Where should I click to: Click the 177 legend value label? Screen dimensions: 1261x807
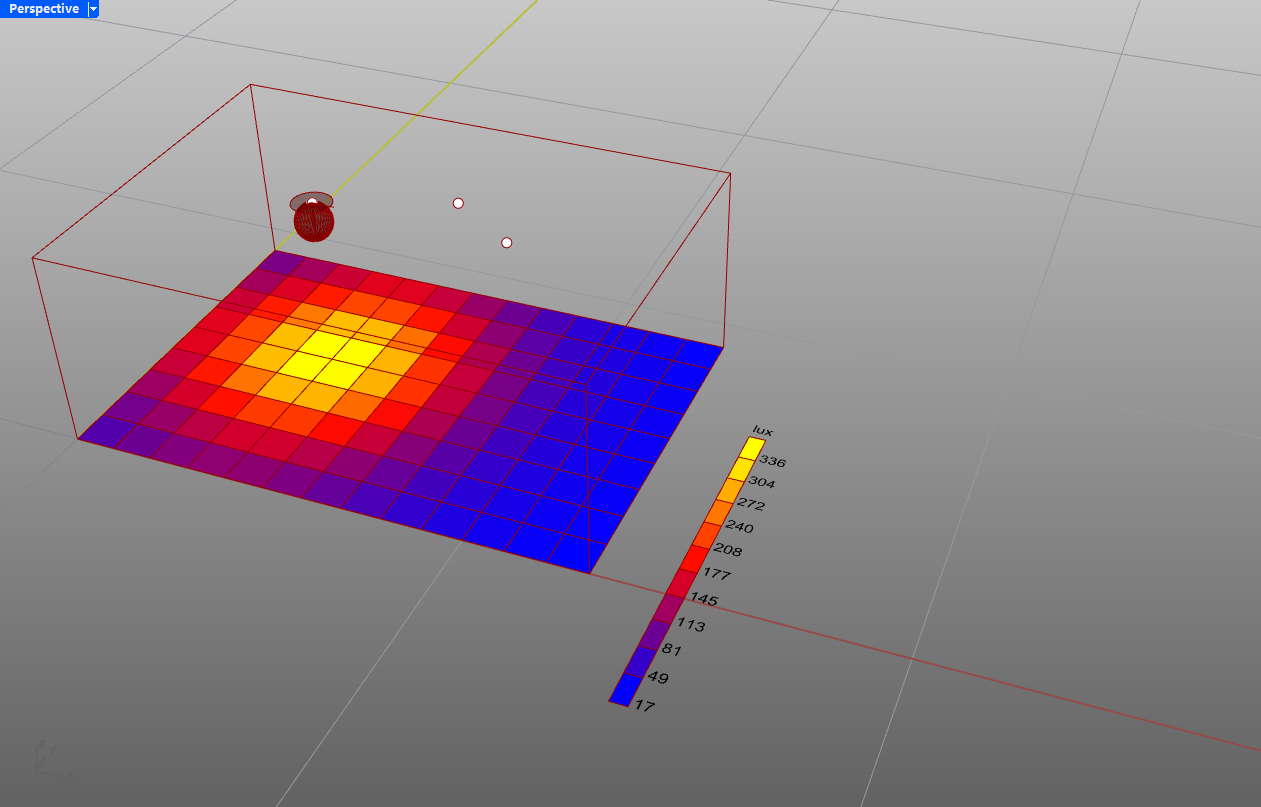click(717, 575)
